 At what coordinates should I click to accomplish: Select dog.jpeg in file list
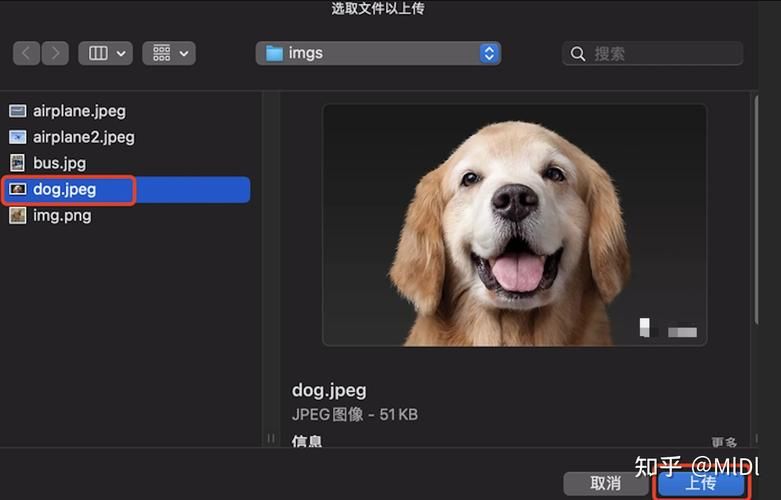[x=126, y=190]
